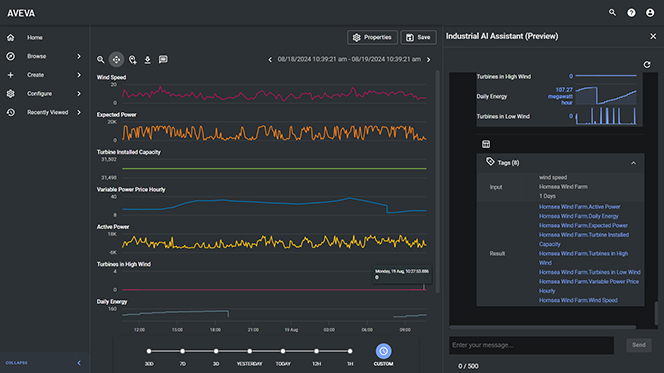Click the AVEVA logo
Viewport: 664px width, 373px height.
(x=21, y=13)
